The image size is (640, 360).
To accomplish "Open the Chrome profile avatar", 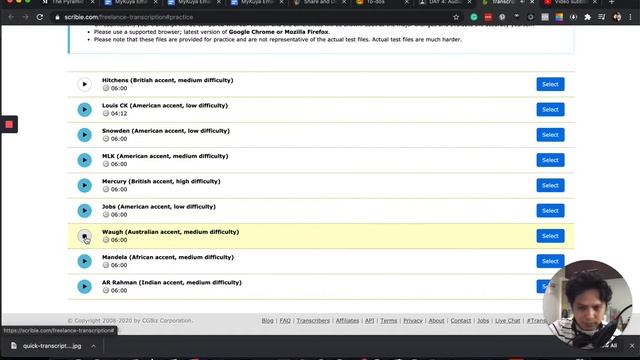I will point(617,17).
